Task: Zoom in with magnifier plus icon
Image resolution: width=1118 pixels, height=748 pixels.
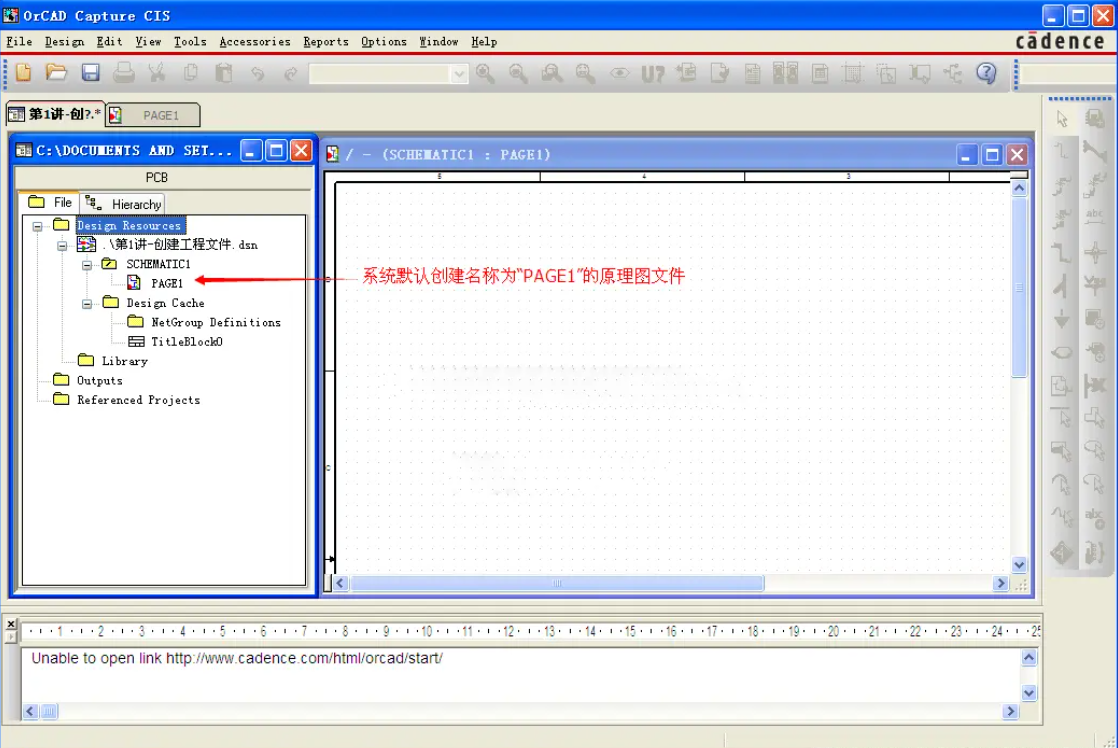Action: pos(485,73)
